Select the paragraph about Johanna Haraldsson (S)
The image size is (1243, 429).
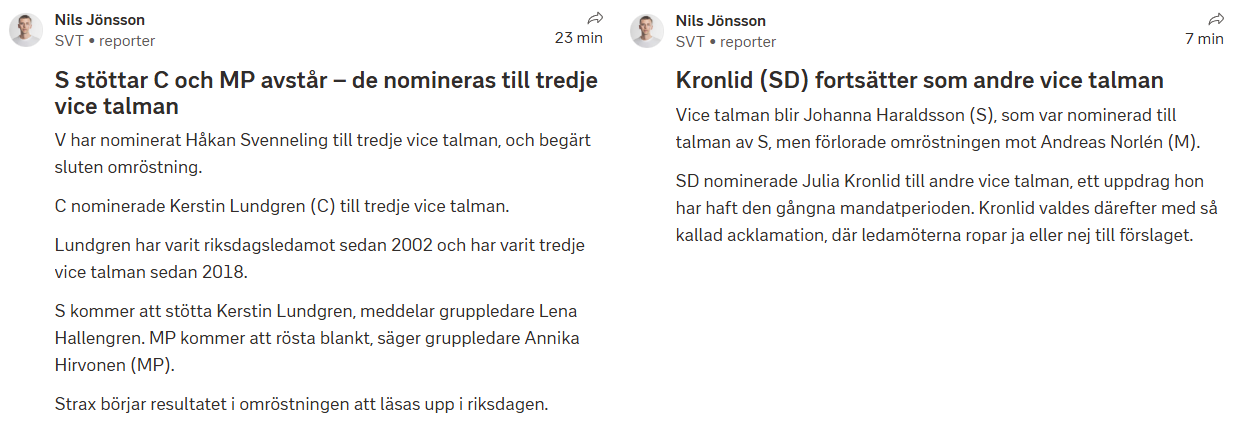pos(937,128)
